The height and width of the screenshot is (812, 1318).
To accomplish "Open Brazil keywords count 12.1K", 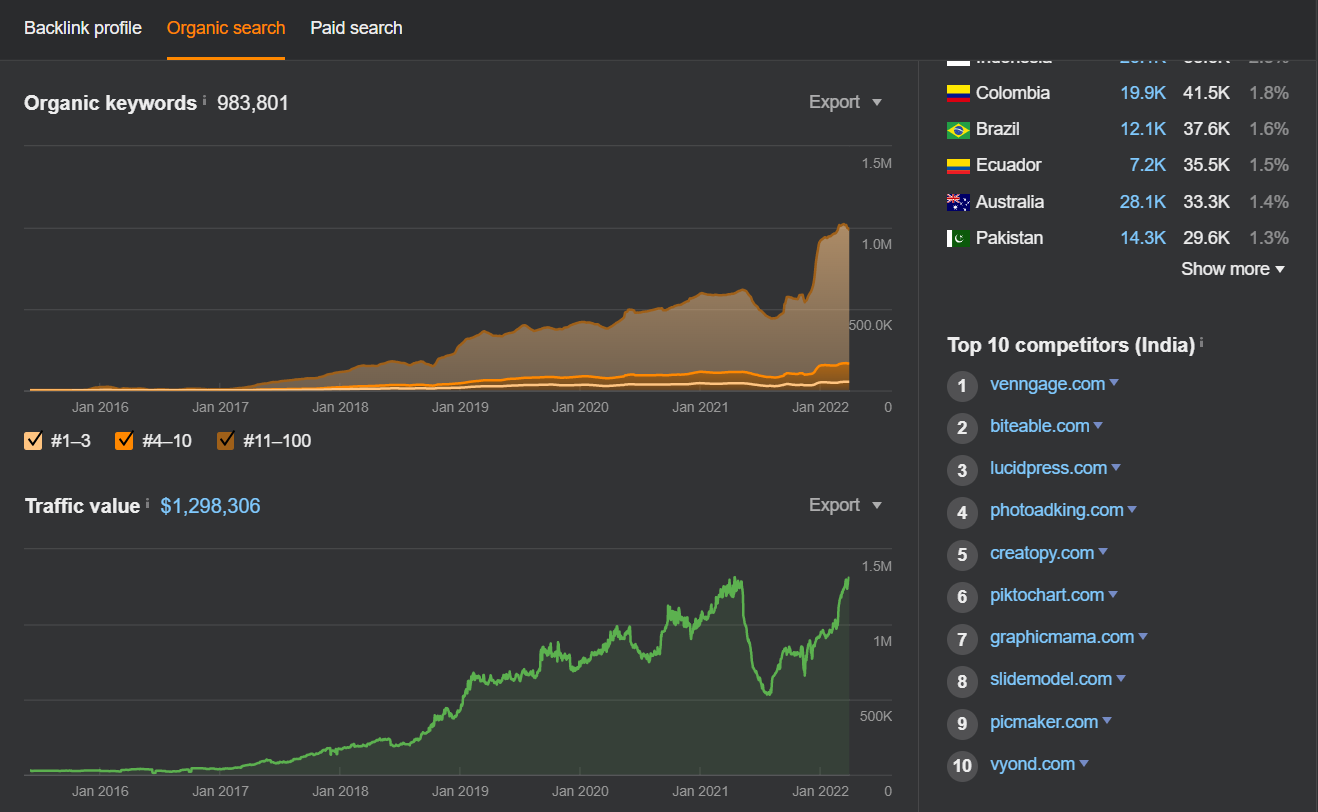I will point(1143,129).
